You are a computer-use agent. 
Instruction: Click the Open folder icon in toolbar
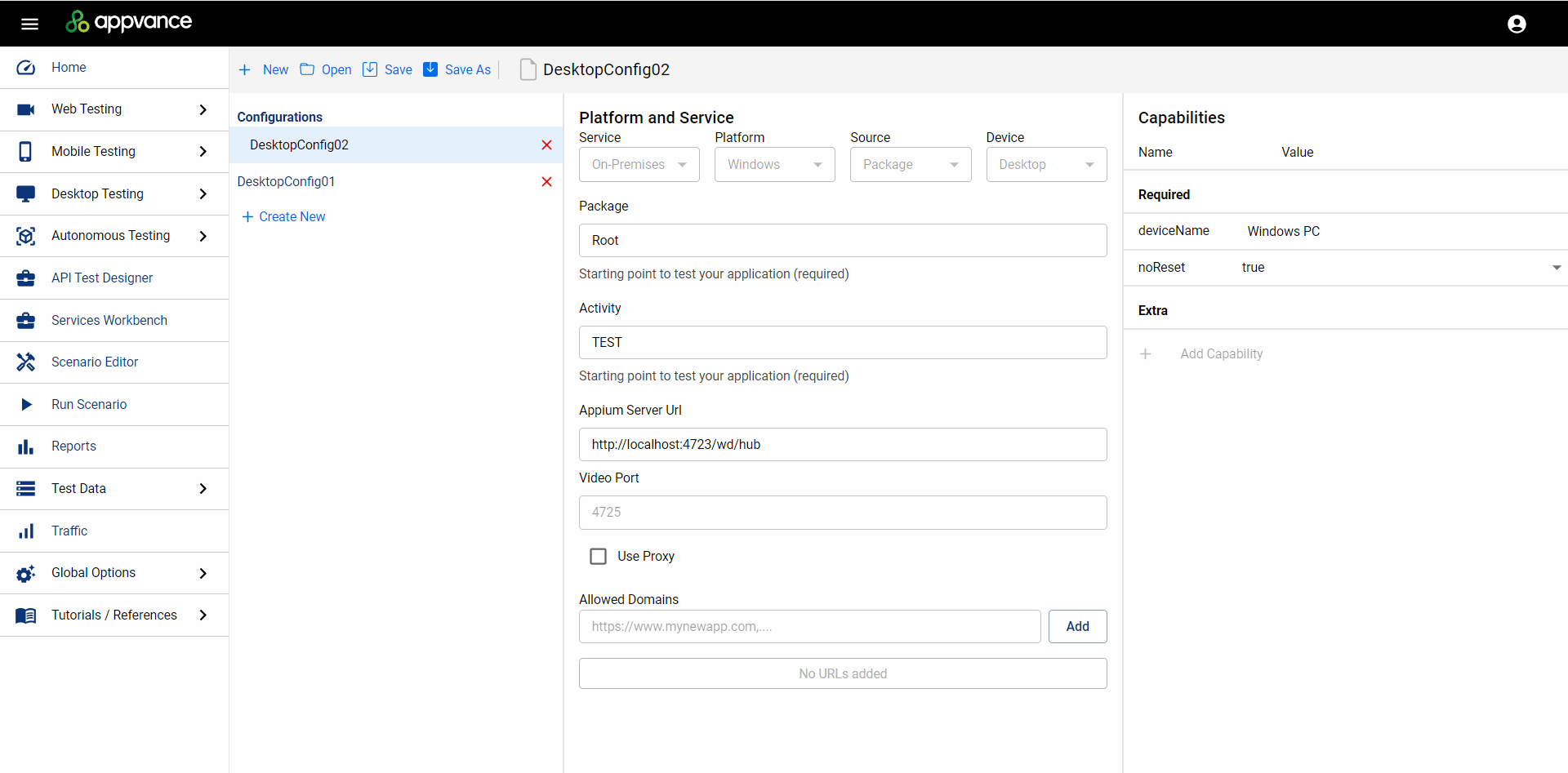point(307,69)
